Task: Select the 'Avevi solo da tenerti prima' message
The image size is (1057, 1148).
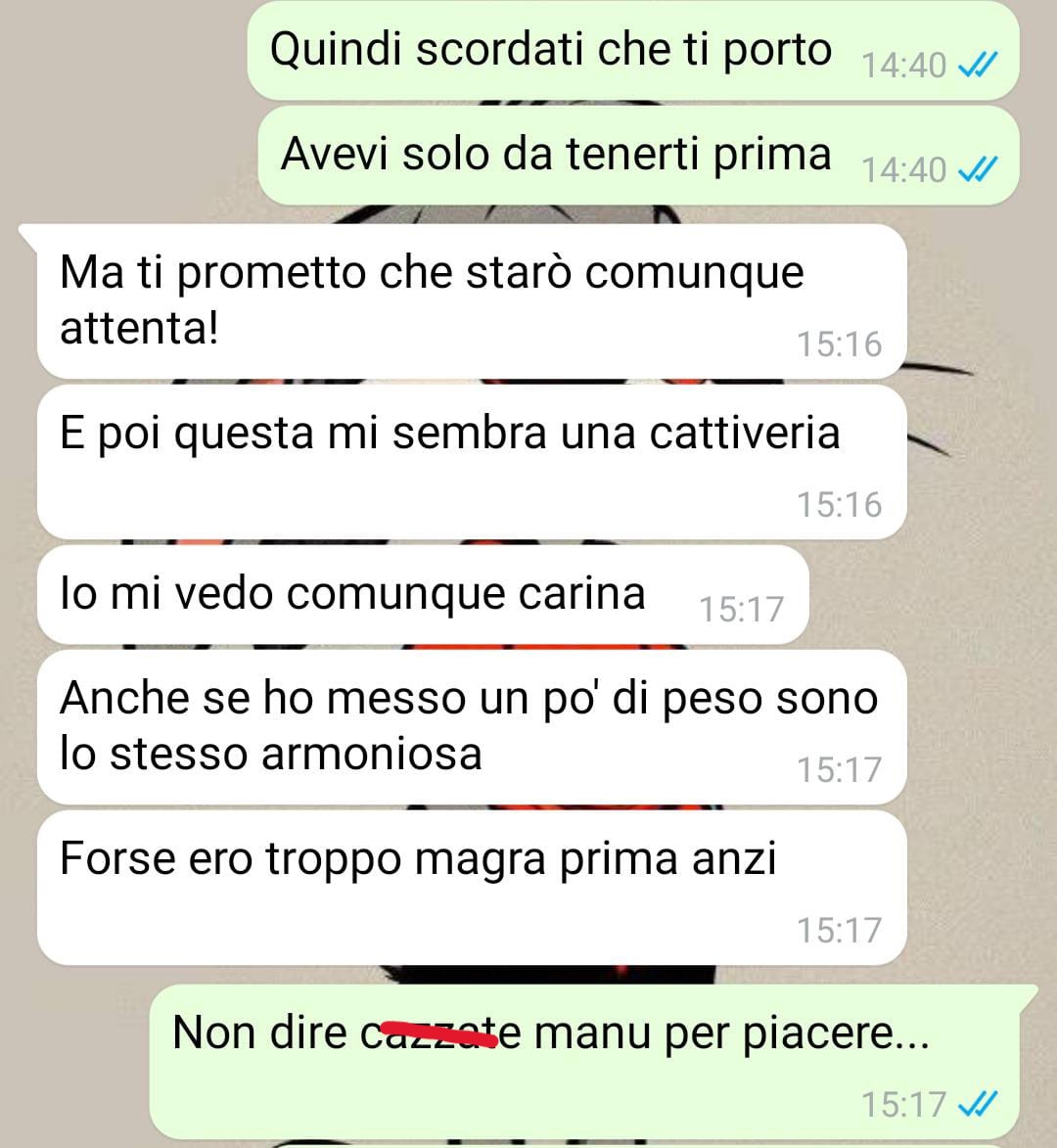Action: tap(638, 156)
